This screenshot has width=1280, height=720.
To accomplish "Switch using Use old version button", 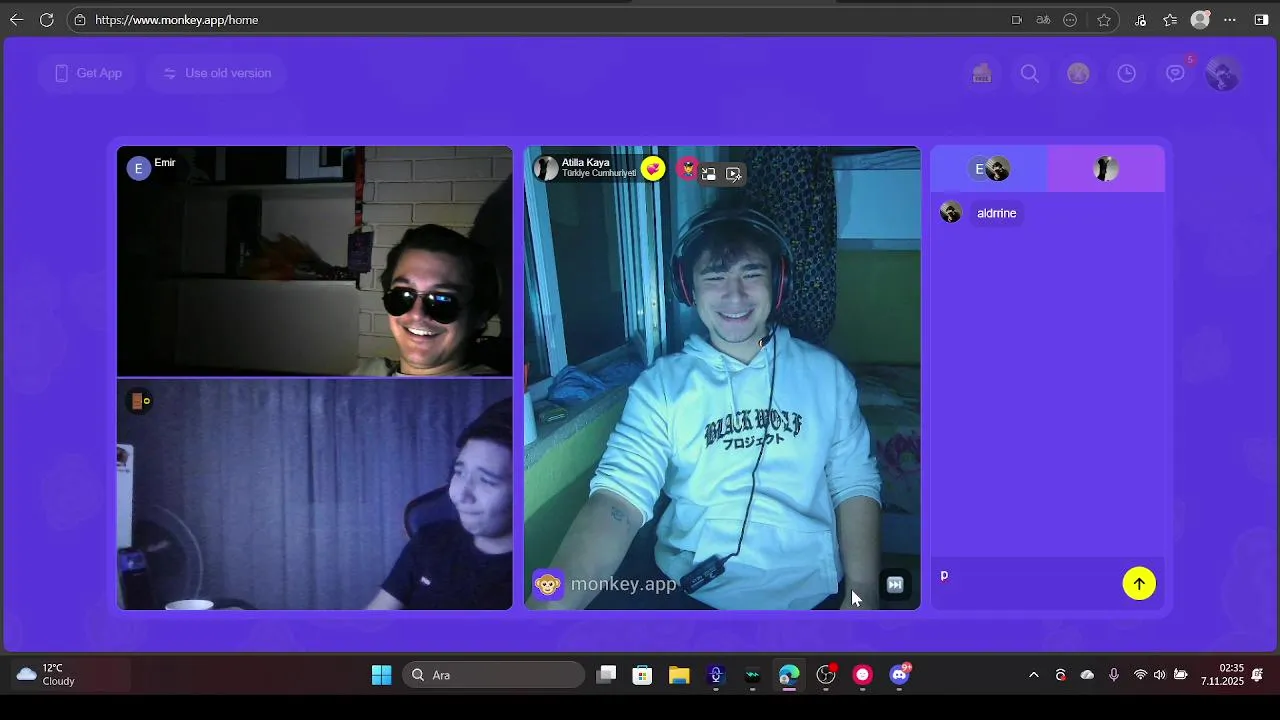I will click(x=216, y=73).
